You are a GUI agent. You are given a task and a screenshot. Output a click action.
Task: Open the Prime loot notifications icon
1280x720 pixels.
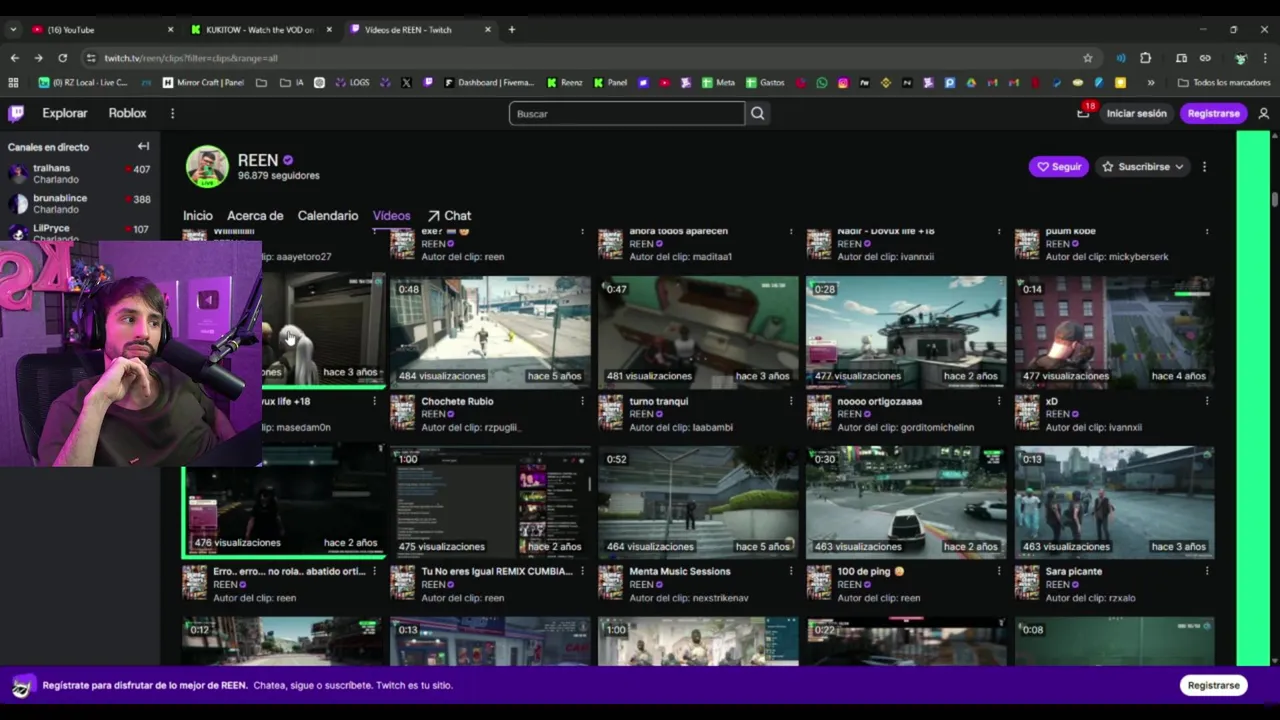[x=1083, y=113]
